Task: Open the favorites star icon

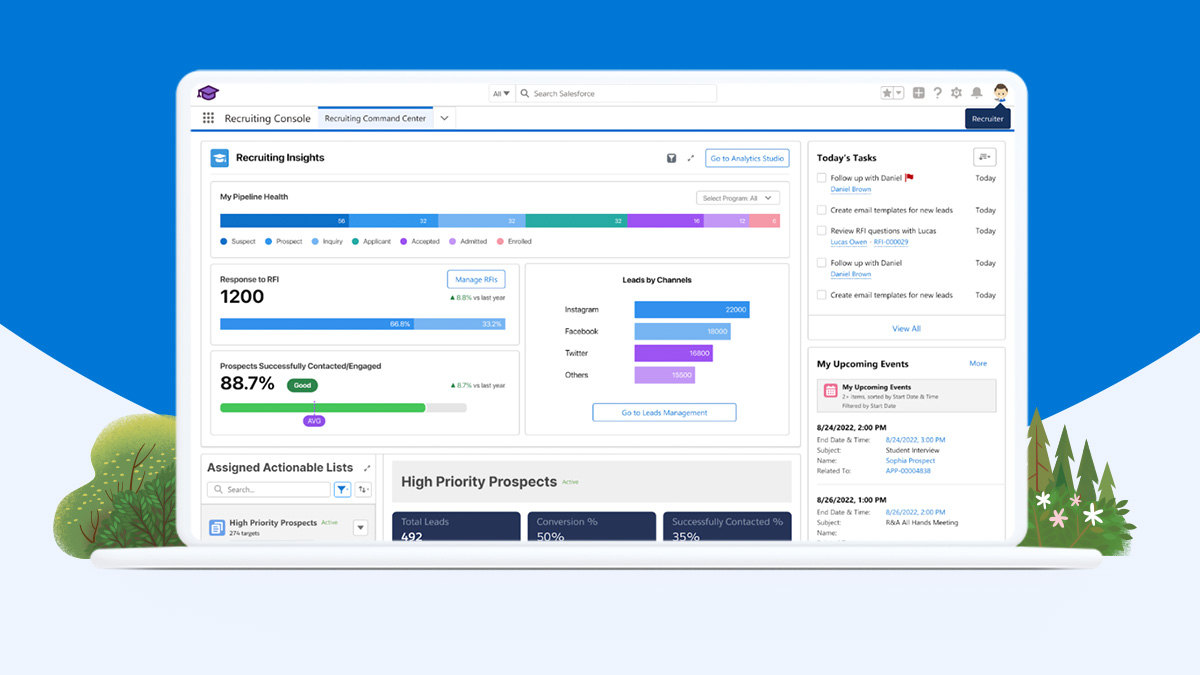Action: coord(887,92)
